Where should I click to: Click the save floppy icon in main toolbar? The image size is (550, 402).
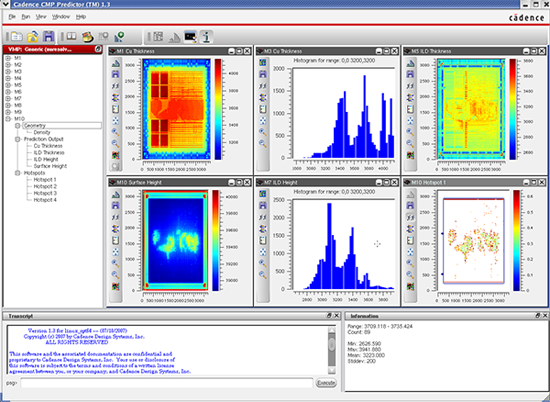tap(48, 36)
